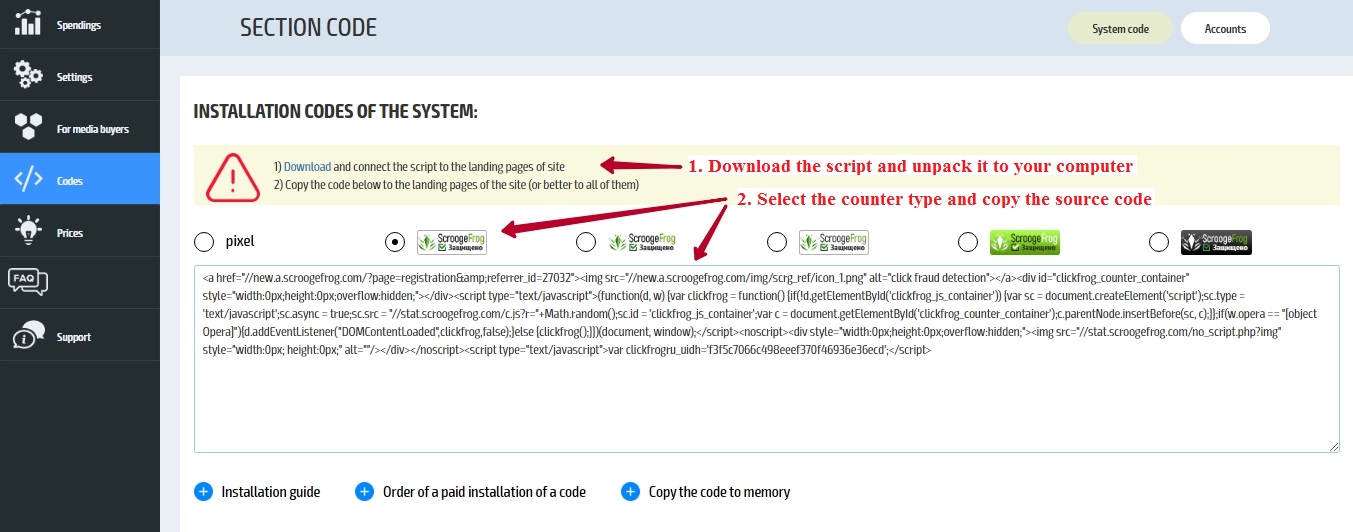The height and width of the screenshot is (532, 1353).
Task: Click the Support info chat icon
Action: coord(28,336)
